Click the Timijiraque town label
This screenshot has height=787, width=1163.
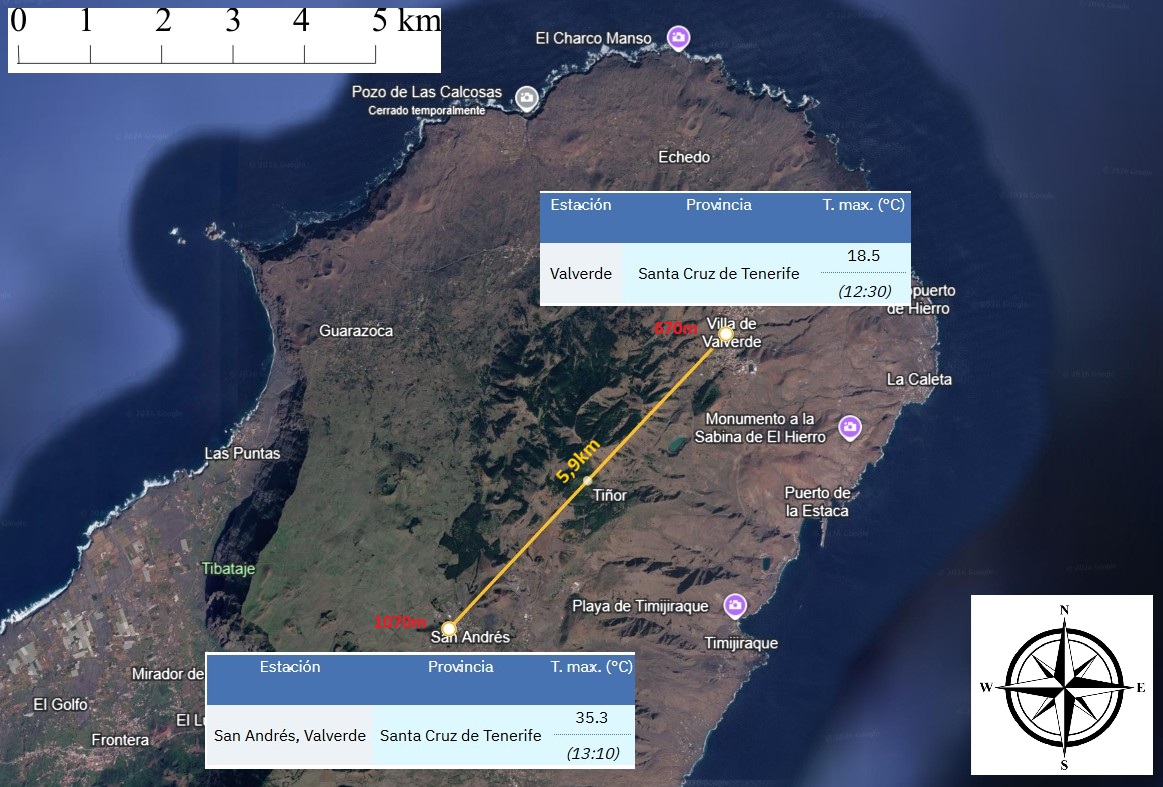[x=741, y=643]
